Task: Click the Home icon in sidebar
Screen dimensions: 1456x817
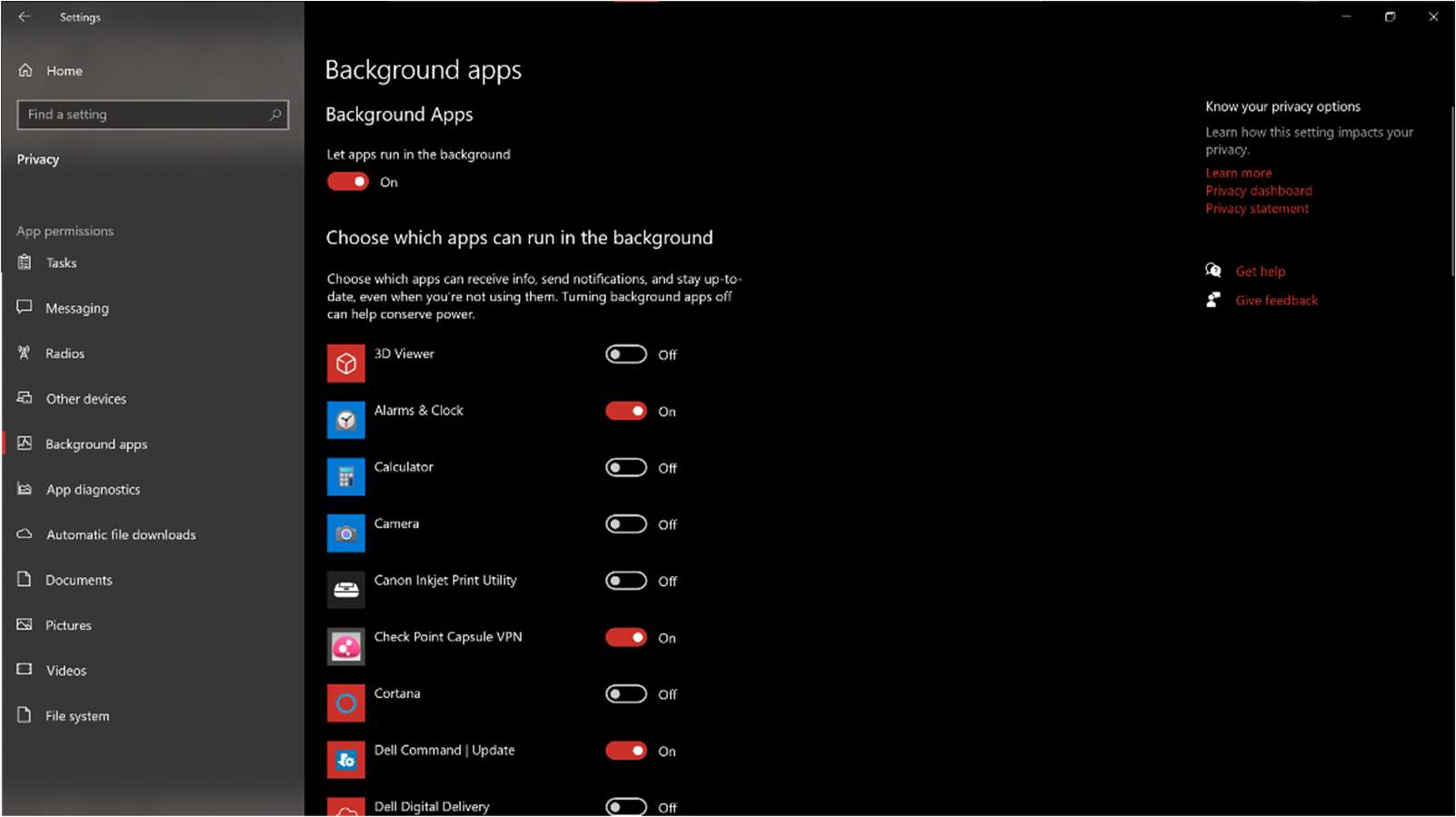Action: (x=25, y=70)
